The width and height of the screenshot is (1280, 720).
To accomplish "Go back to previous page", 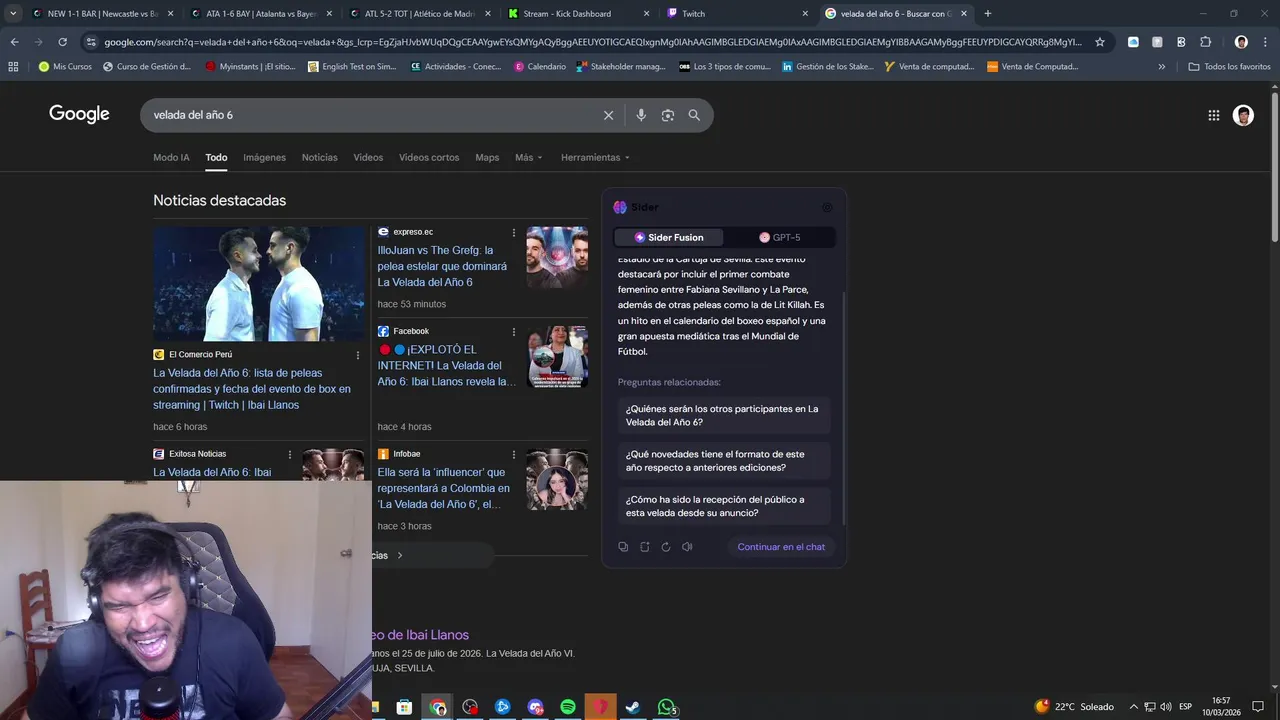I will coord(14,42).
